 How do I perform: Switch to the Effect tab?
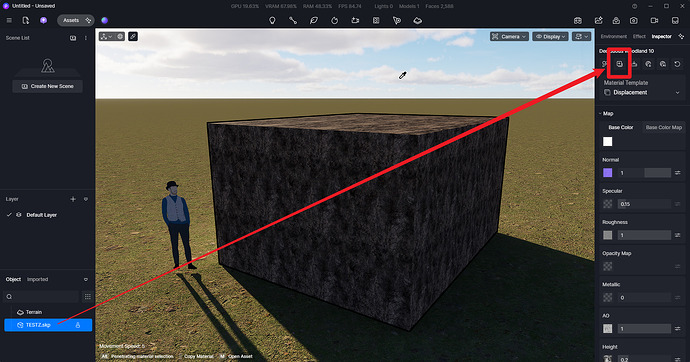[x=639, y=37]
